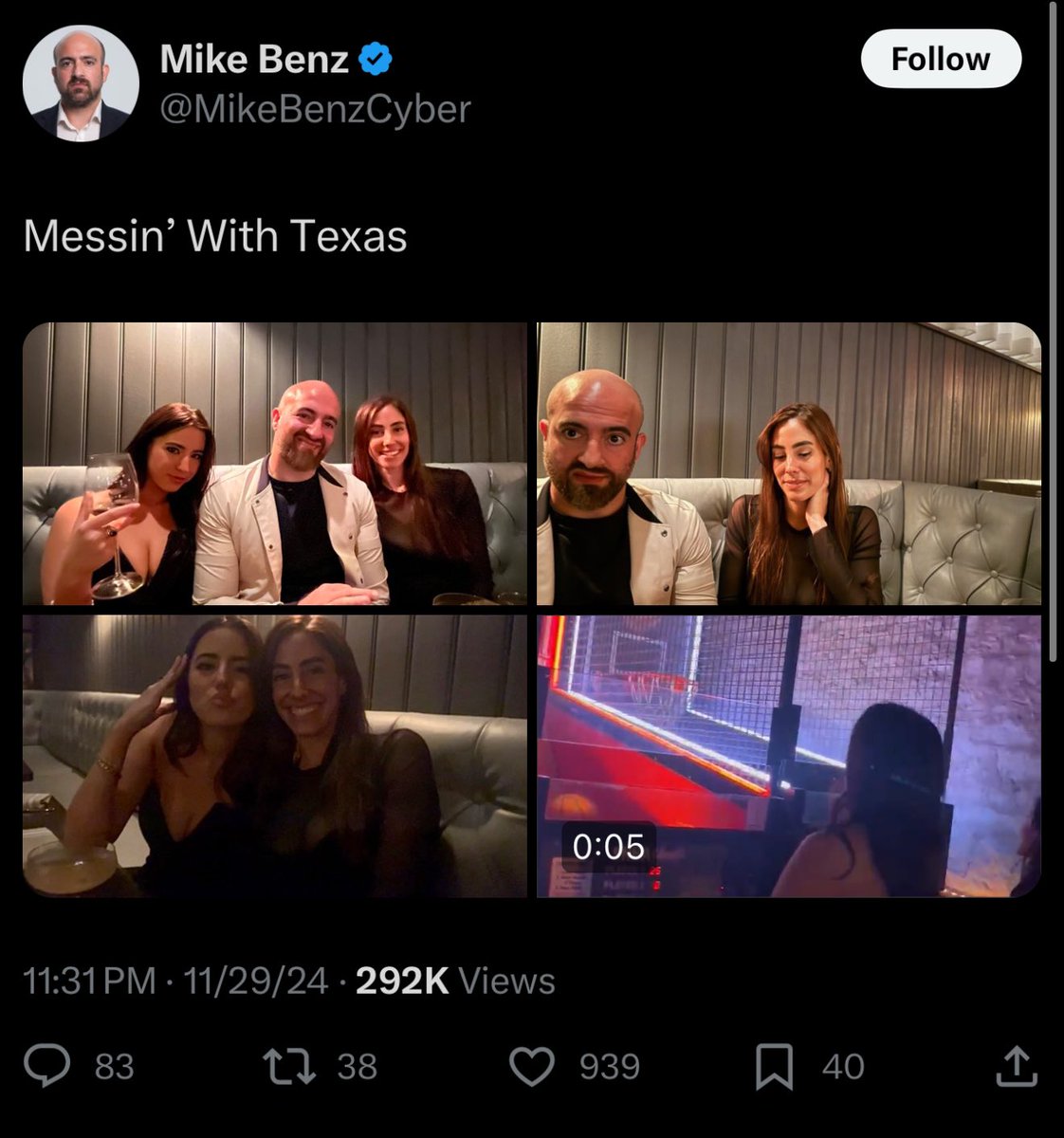This screenshot has height=1138, width=1064.
Task: Bookmark this post
Action: [x=774, y=1066]
